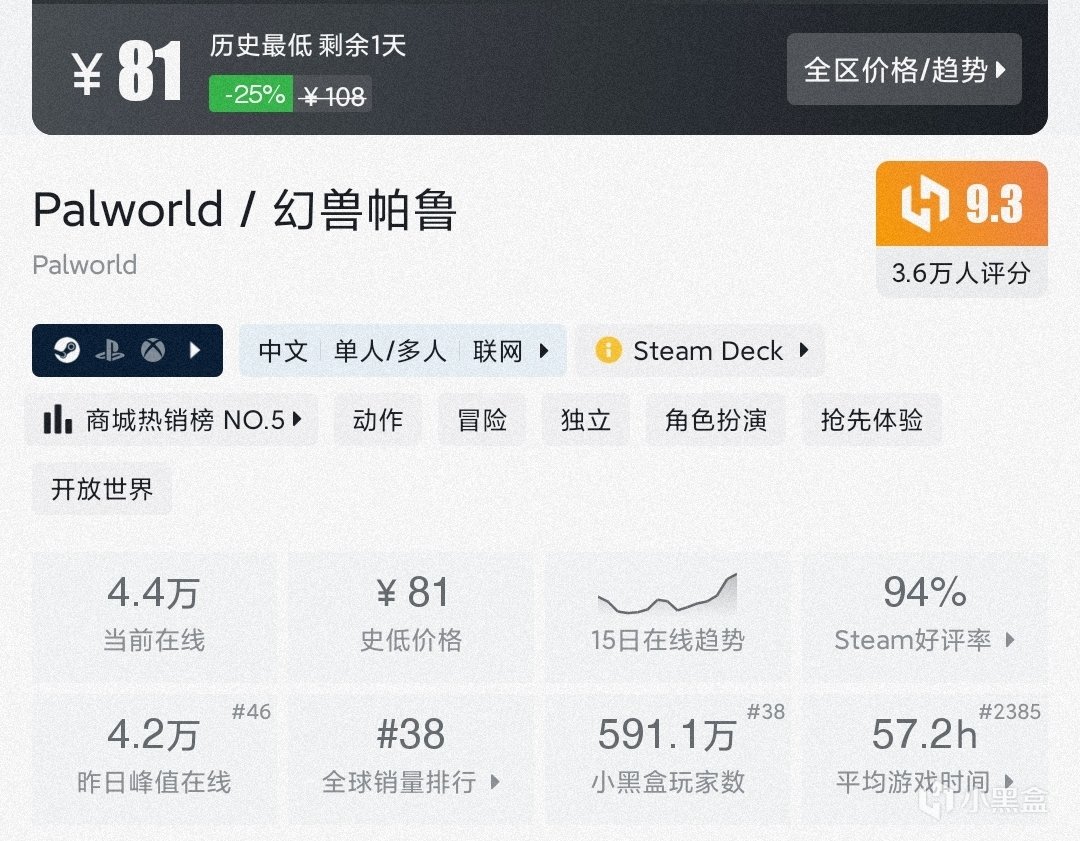Image resolution: width=1080 pixels, height=841 pixels.
Task: Expand the 中文 单人/多人 联网 features arrow
Action: [543, 351]
